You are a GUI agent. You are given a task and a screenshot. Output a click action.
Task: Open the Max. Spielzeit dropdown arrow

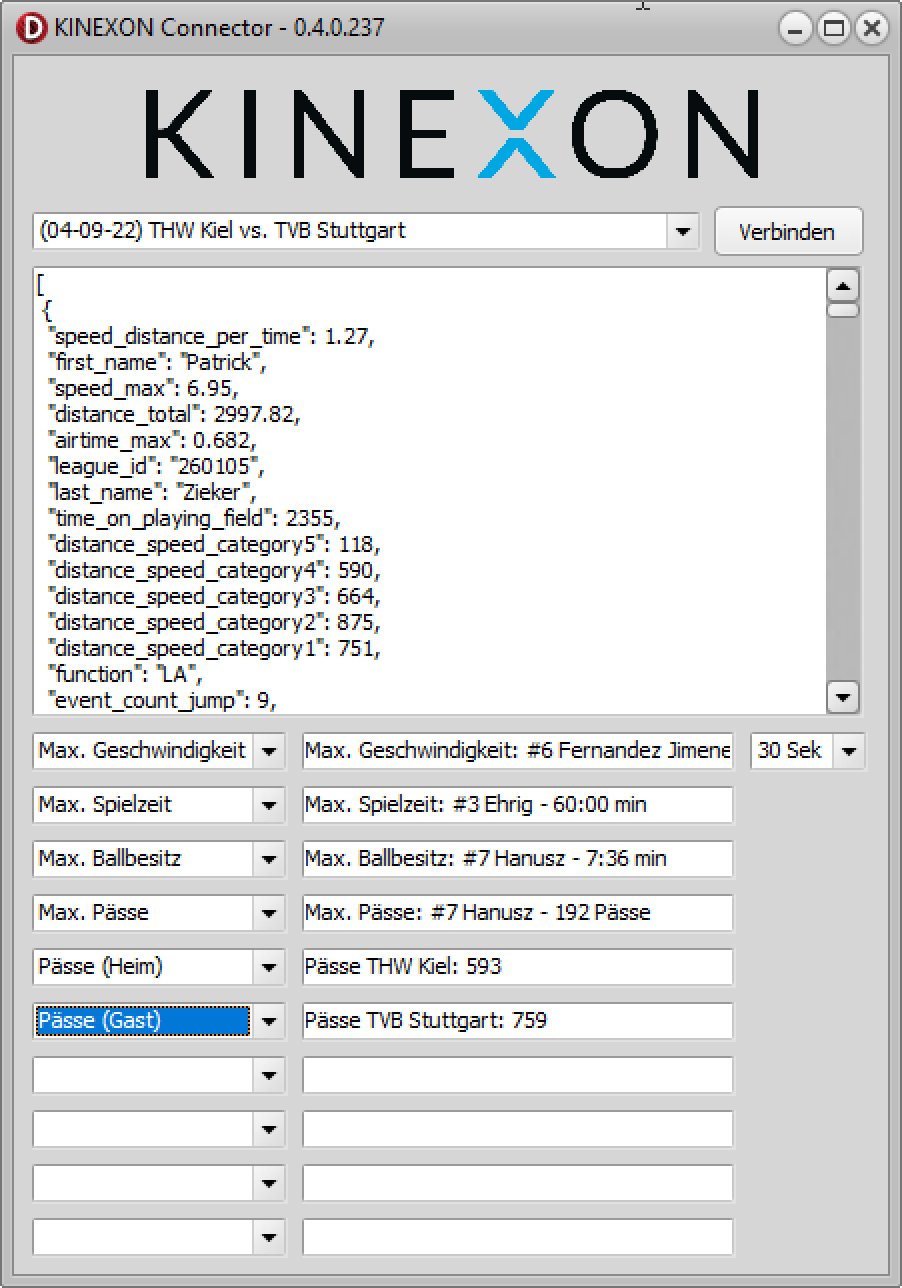click(268, 805)
